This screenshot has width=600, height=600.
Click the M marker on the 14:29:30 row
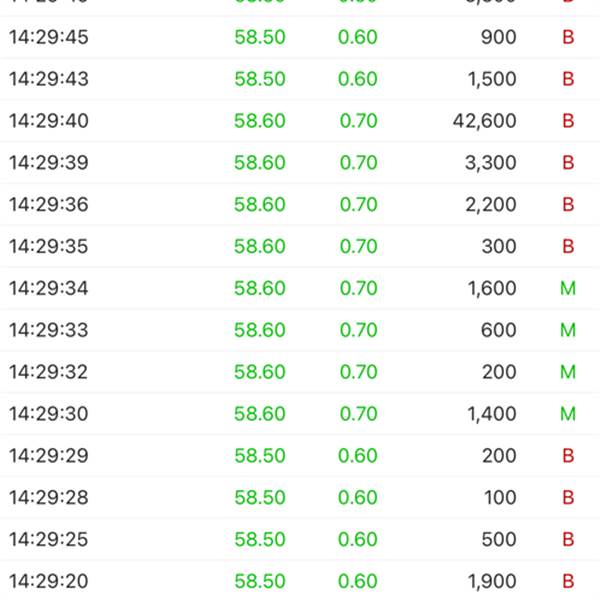tap(568, 414)
